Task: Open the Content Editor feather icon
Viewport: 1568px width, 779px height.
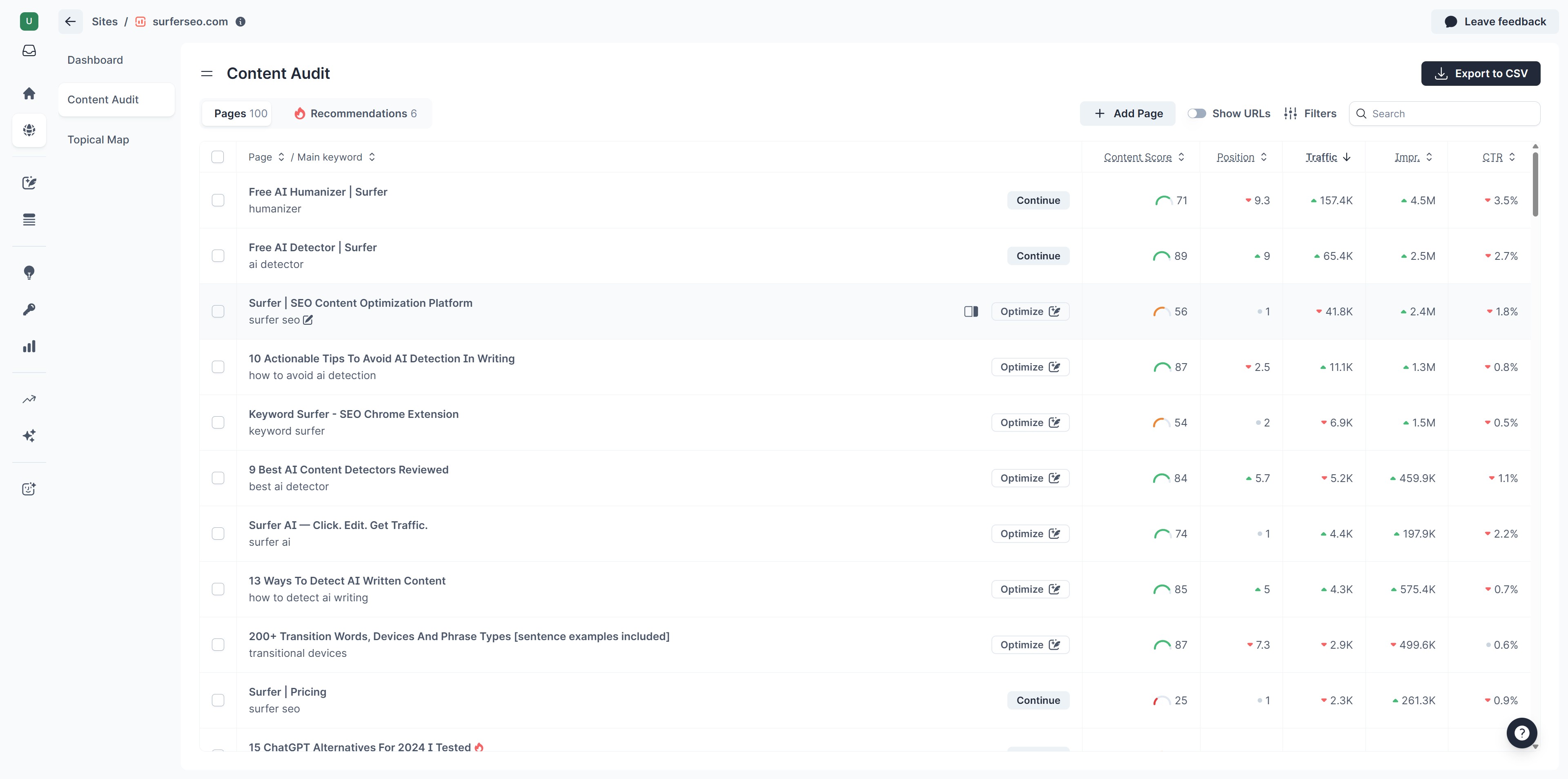Action: pos(29,183)
